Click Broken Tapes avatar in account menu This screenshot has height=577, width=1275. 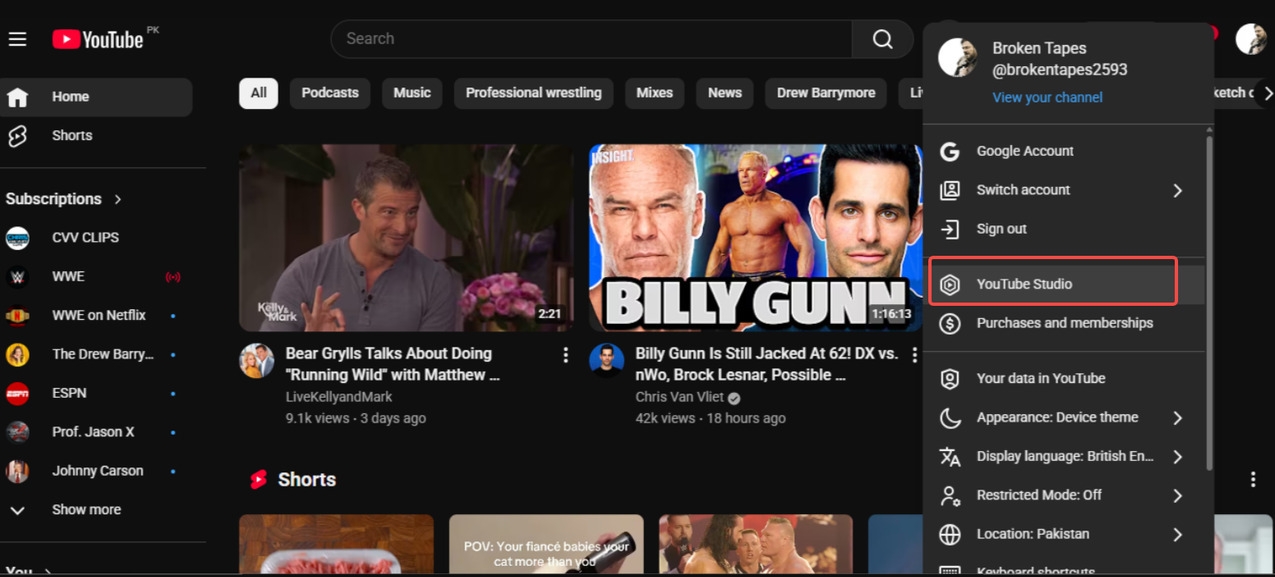point(957,58)
